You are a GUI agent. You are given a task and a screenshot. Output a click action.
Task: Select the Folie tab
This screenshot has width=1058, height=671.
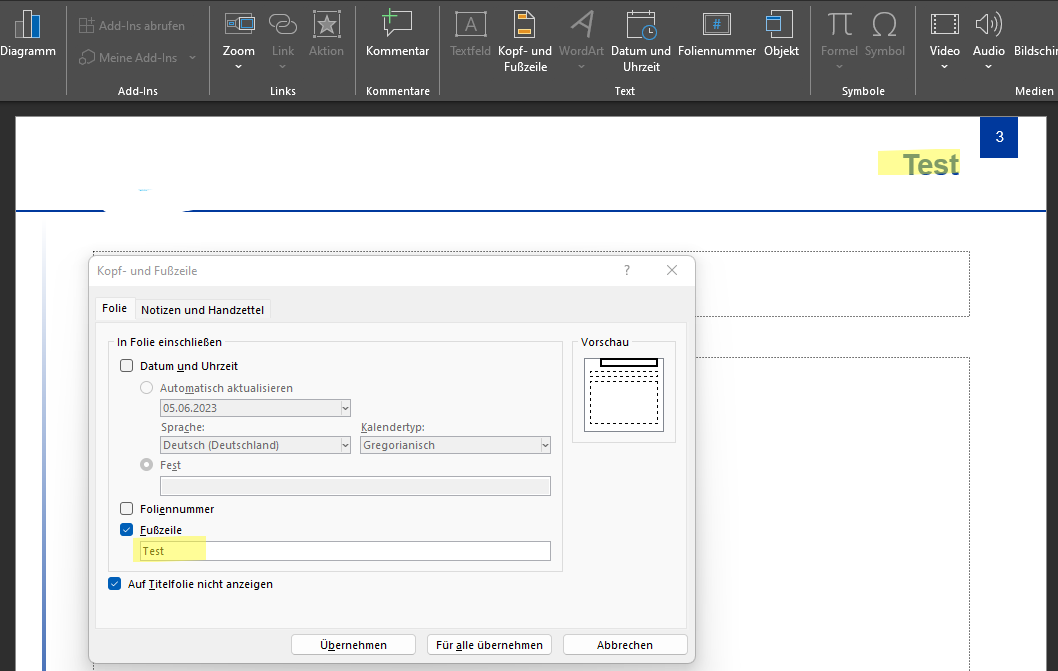pos(114,309)
